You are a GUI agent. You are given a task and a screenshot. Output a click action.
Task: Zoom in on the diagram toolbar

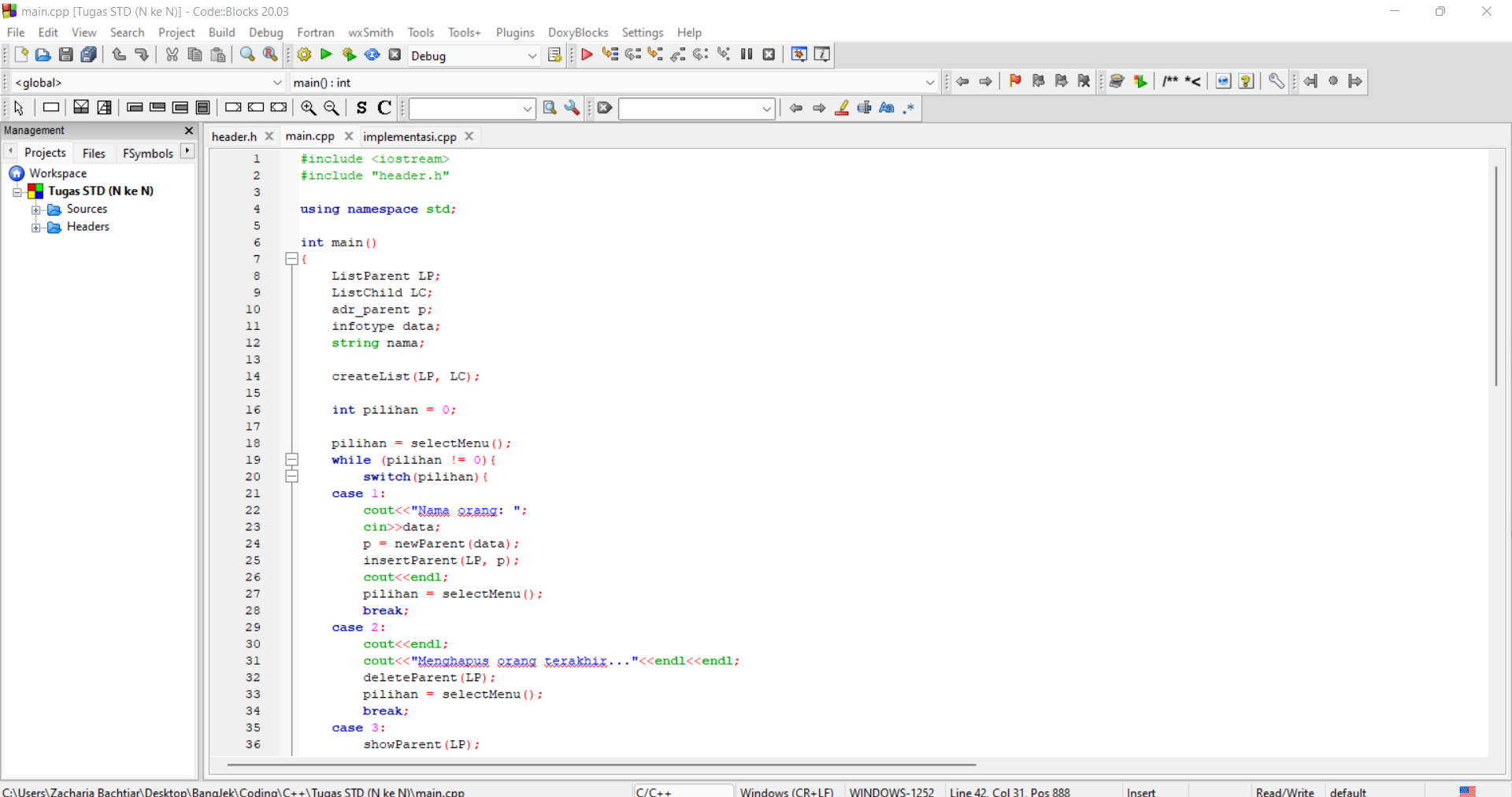[309, 109]
